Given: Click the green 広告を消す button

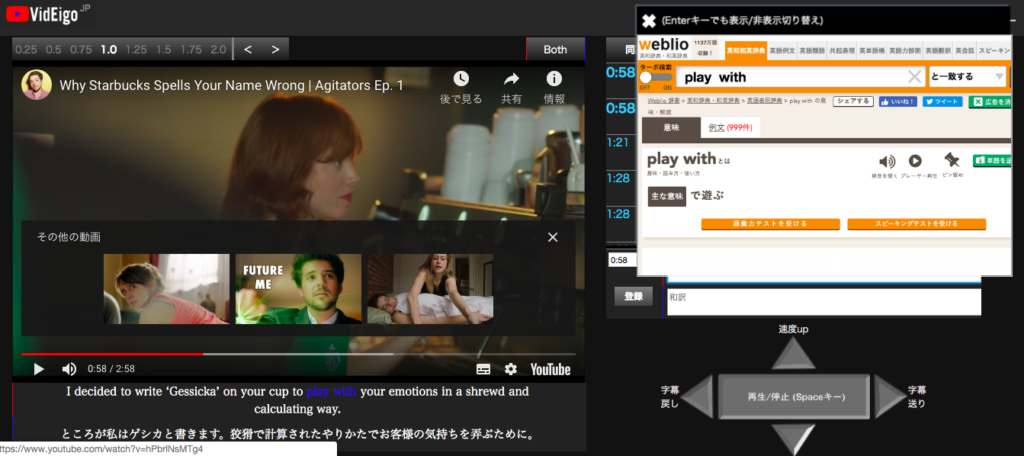Looking at the screenshot, I should (990, 101).
